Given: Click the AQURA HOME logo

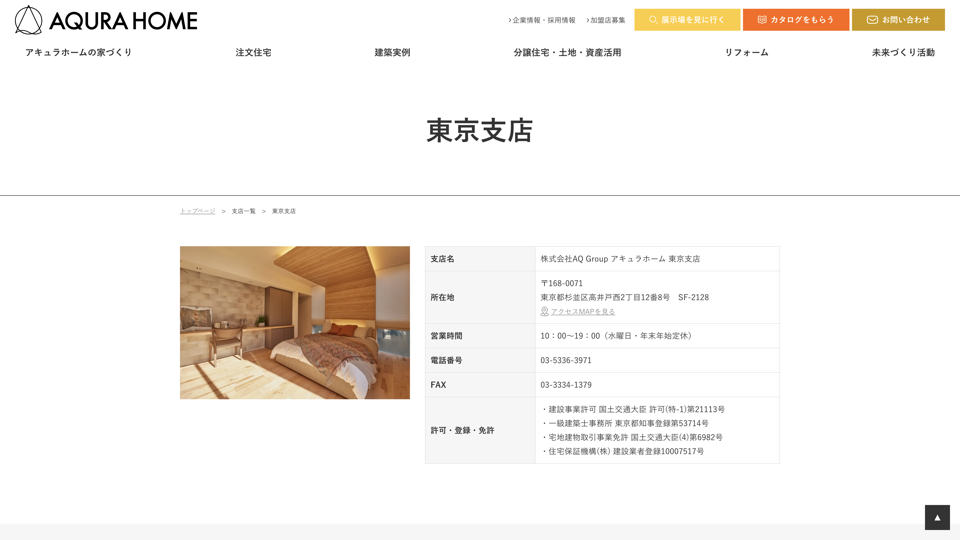Looking at the screenshot, I should pyautogui.click(x=106, y=20).
